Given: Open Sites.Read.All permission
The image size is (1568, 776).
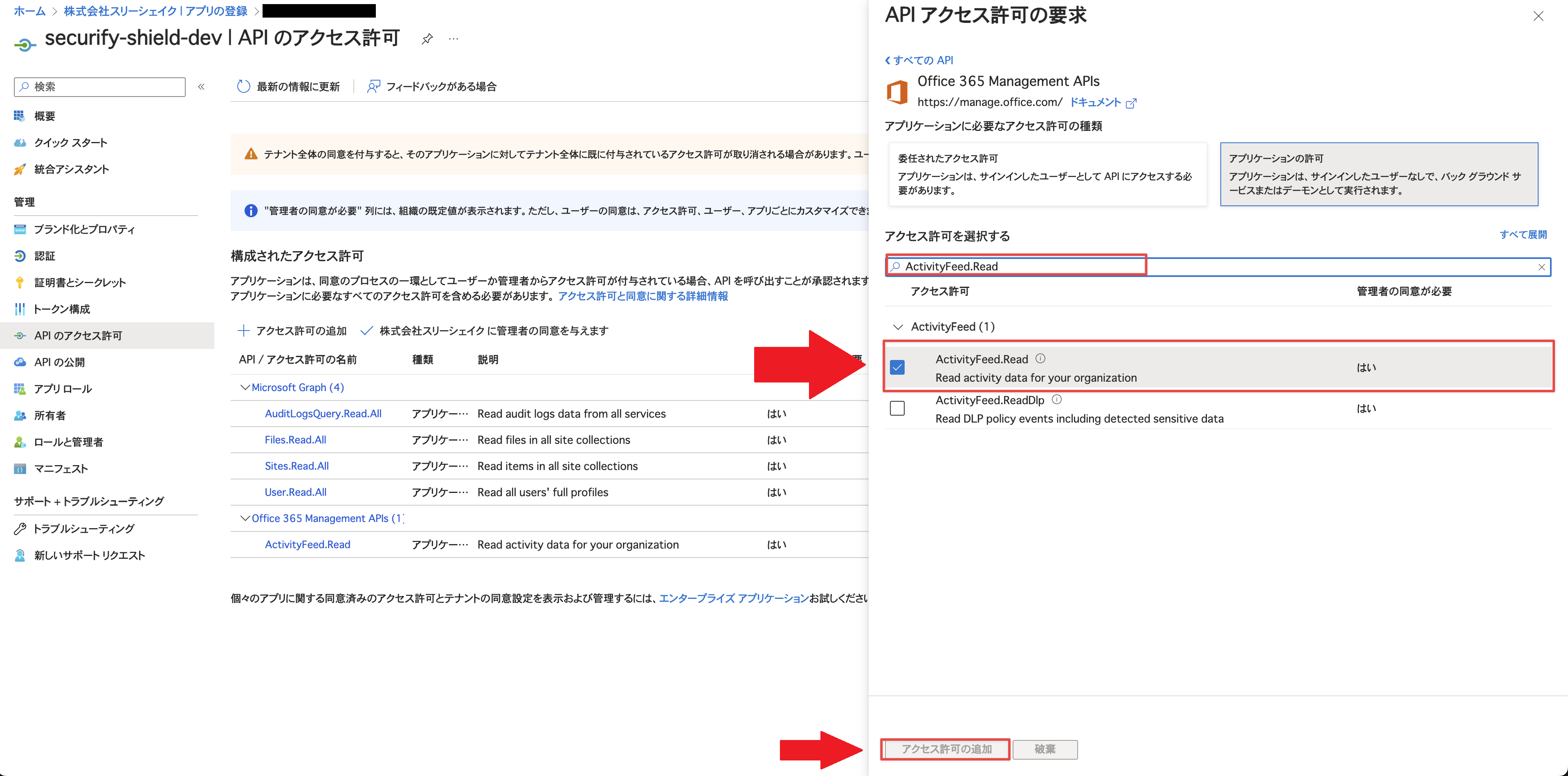Looking at the screenshot, I should (x=297, y=466).
